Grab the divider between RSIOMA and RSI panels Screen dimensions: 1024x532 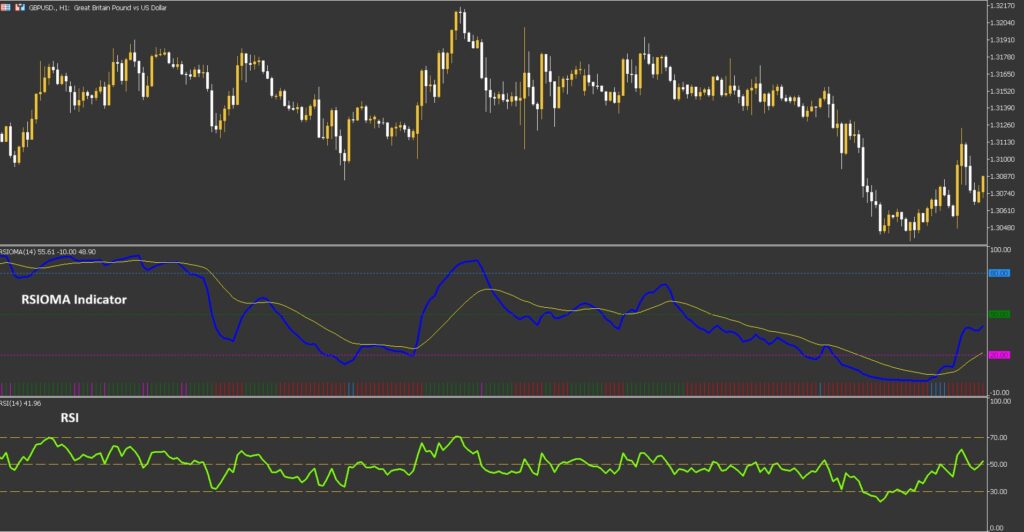[500, 397]
